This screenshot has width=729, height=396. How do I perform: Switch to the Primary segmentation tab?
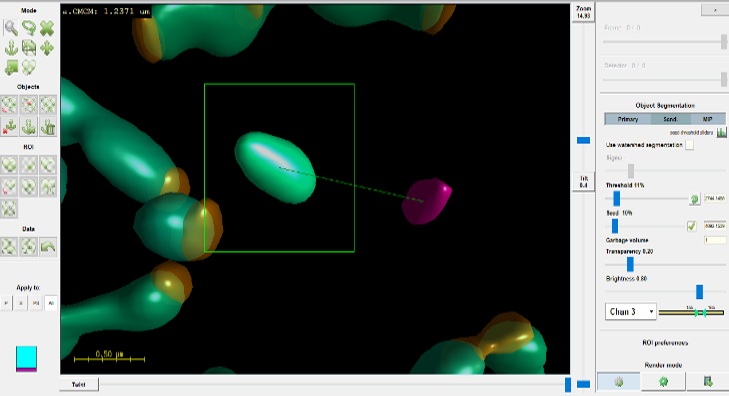tap(628, 119)
